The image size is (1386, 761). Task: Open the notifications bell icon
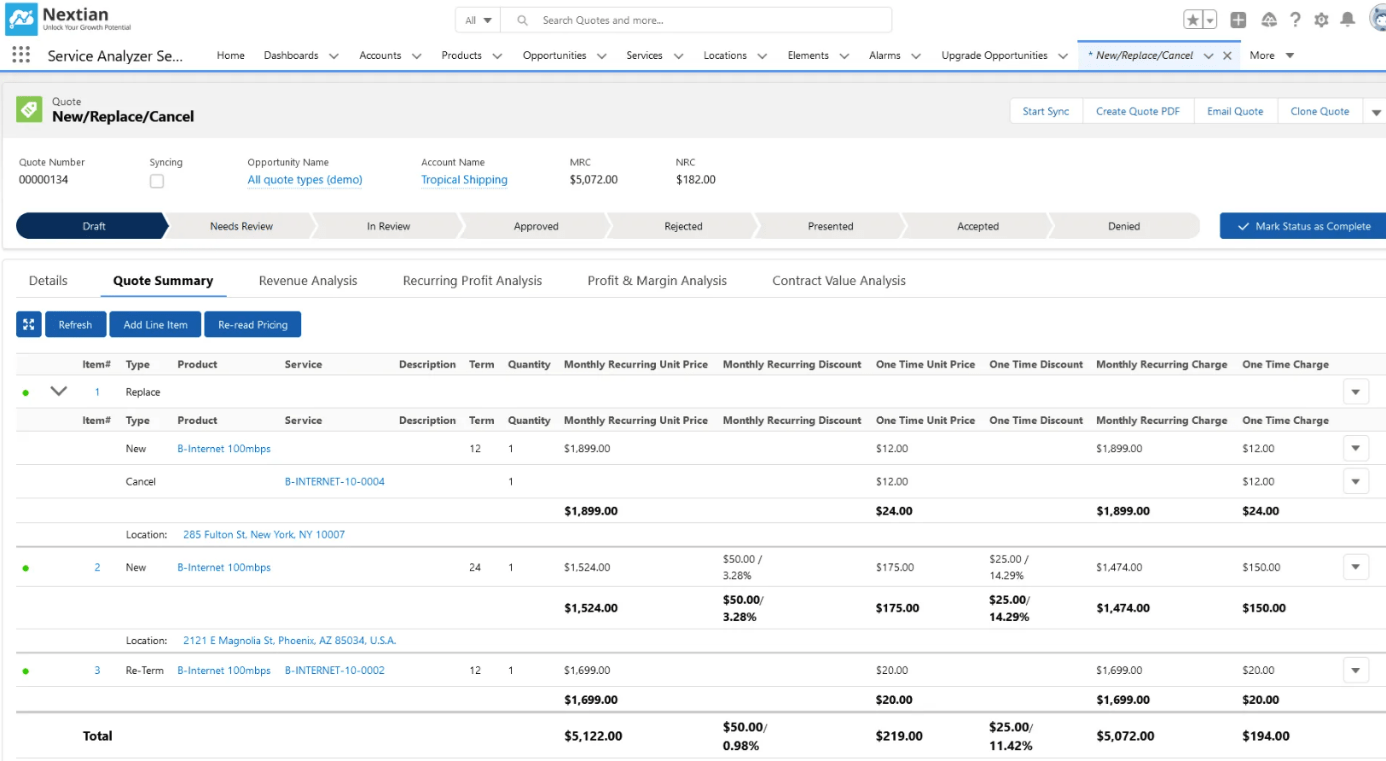[x=1347, y=20]
